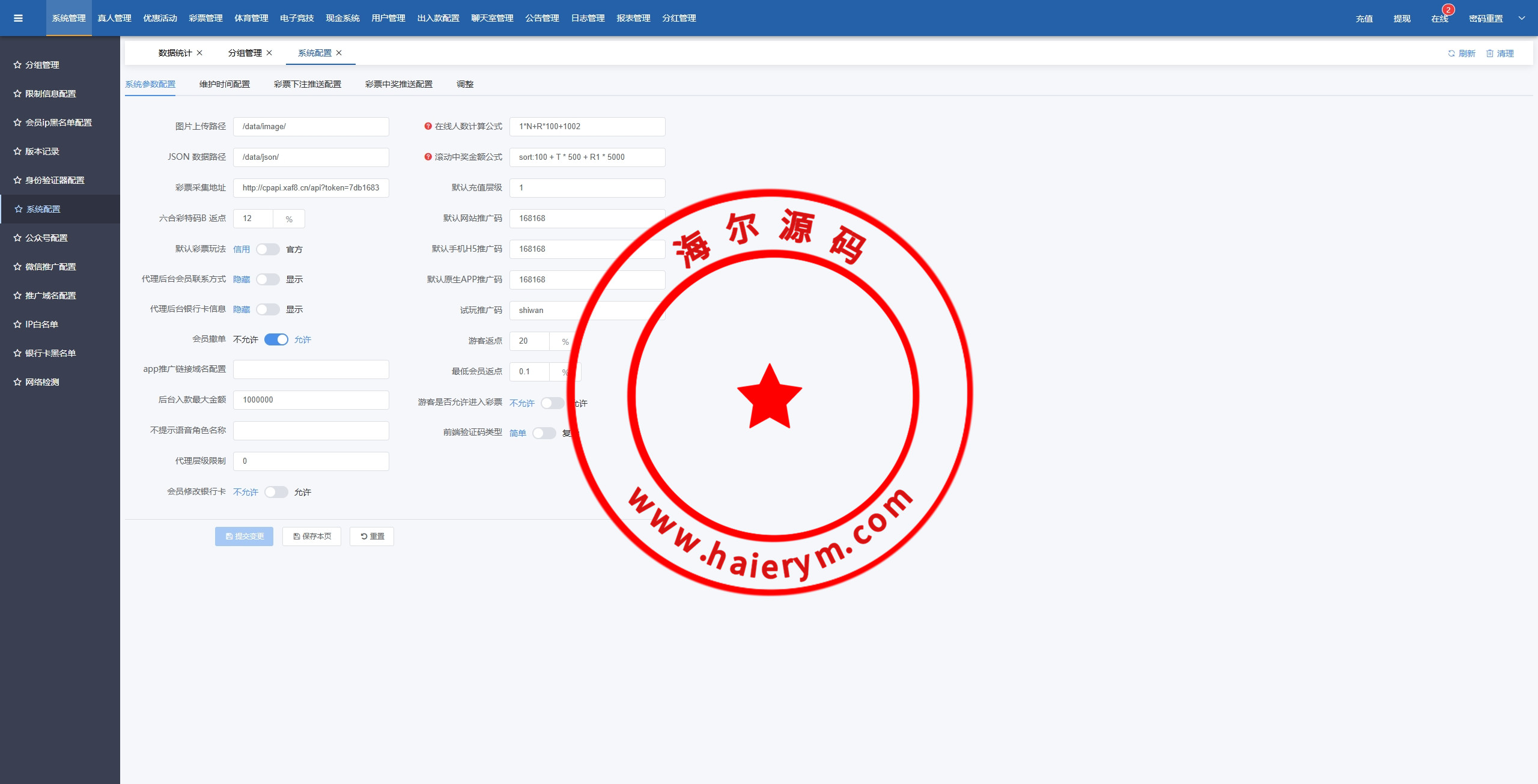This screenshot has height=784, width=1538.
Task: Toggle the 默认彩票玩法 switch
Action: tap(268, 249)
